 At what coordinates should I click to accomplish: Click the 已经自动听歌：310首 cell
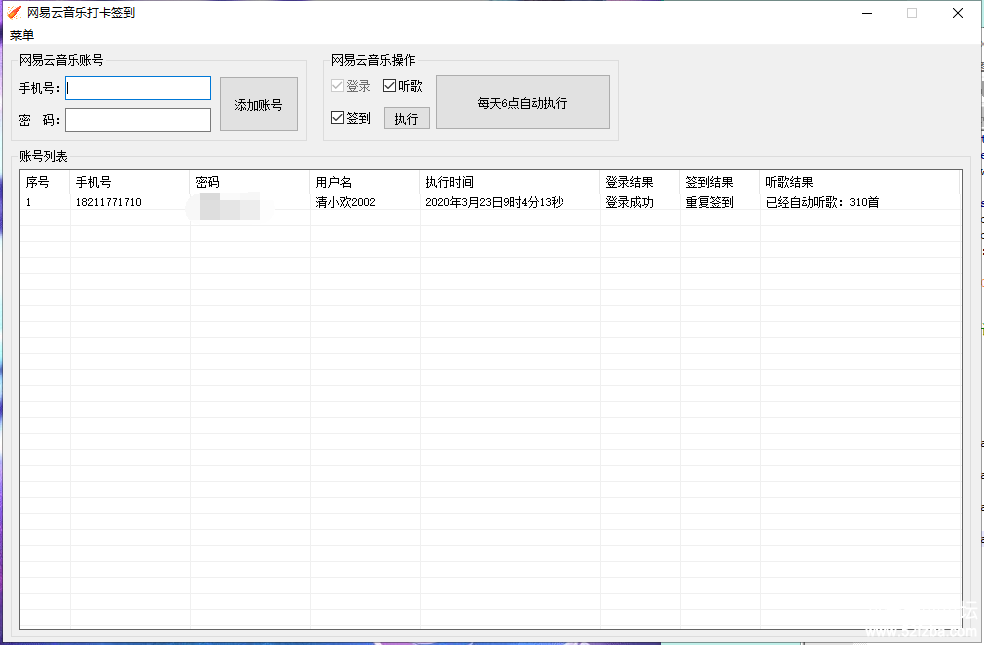pyautogui.click(x=822, y=202)
